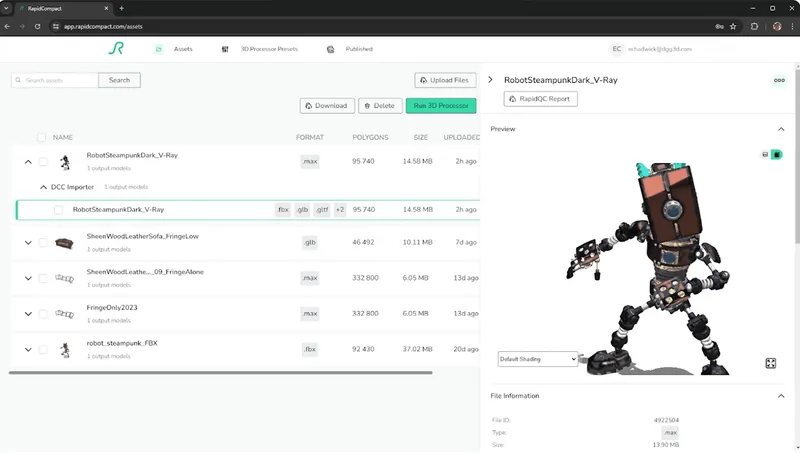
Task: Tick the checkbox for the RobotSteampunkDark_V-Ray output model
Action: [x=58, y=210]
